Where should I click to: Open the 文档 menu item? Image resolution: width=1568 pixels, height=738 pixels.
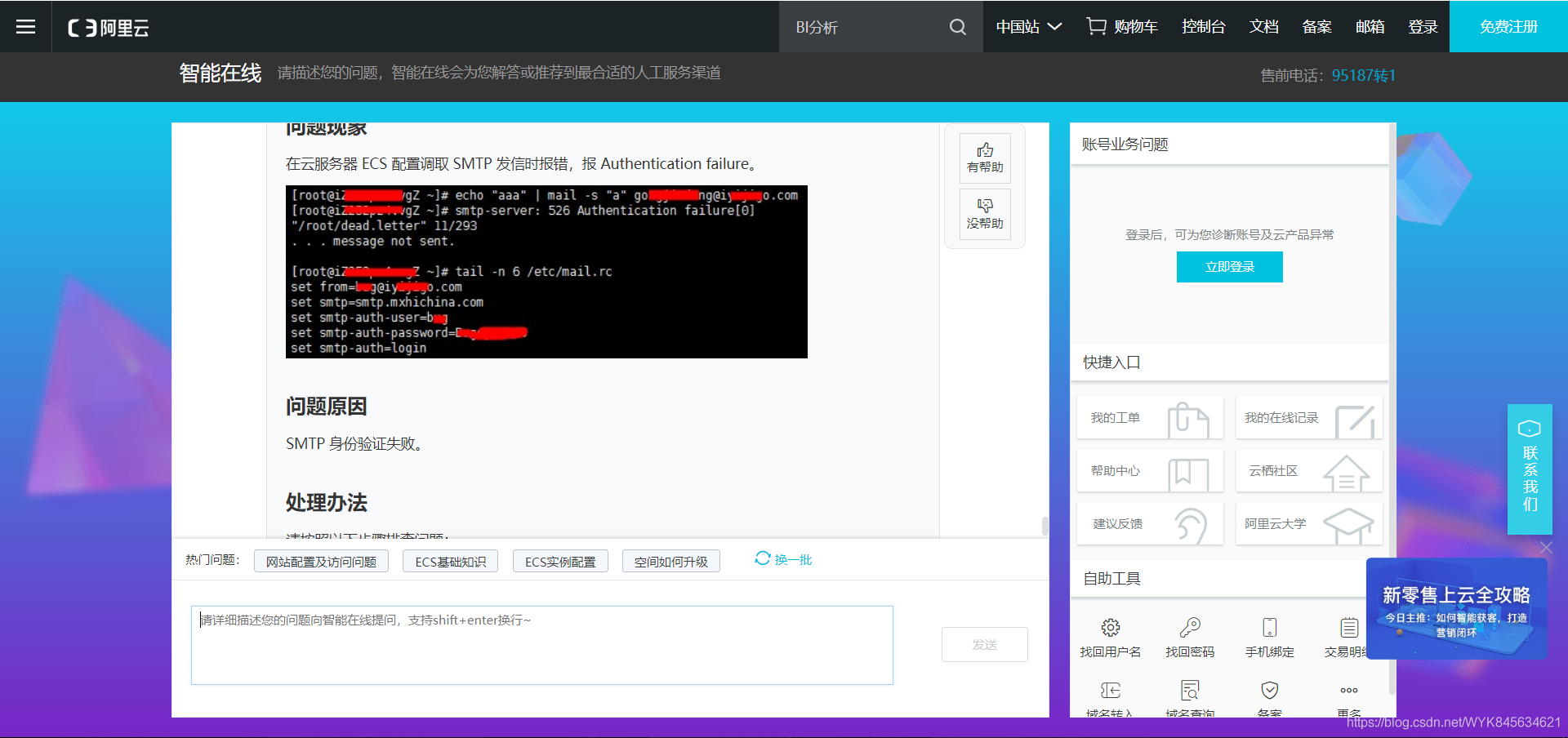(1263, 26)
